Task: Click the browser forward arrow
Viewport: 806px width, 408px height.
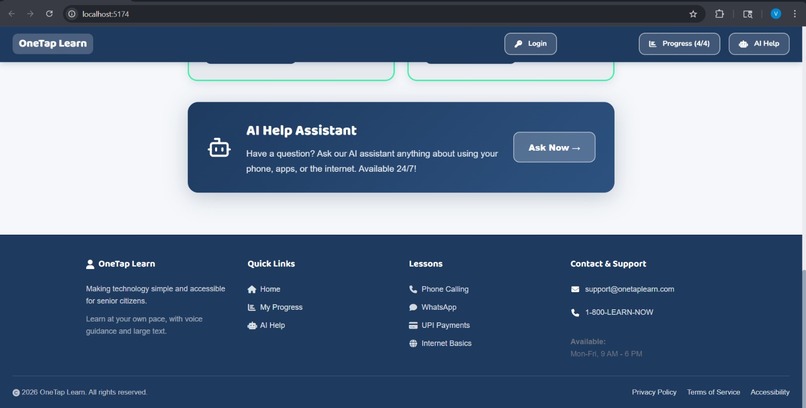Action: 30,14
